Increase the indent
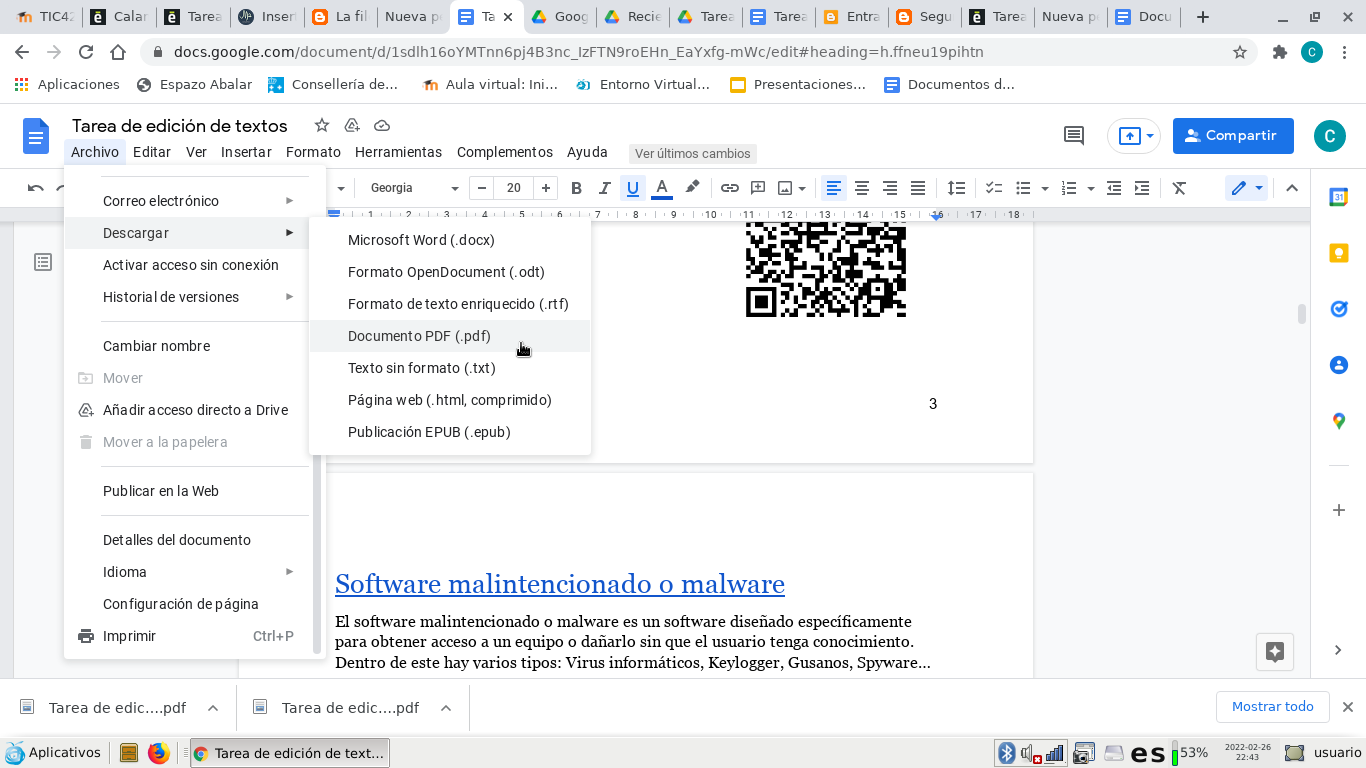The image size is (1366, 768). tap(1142, 188)
